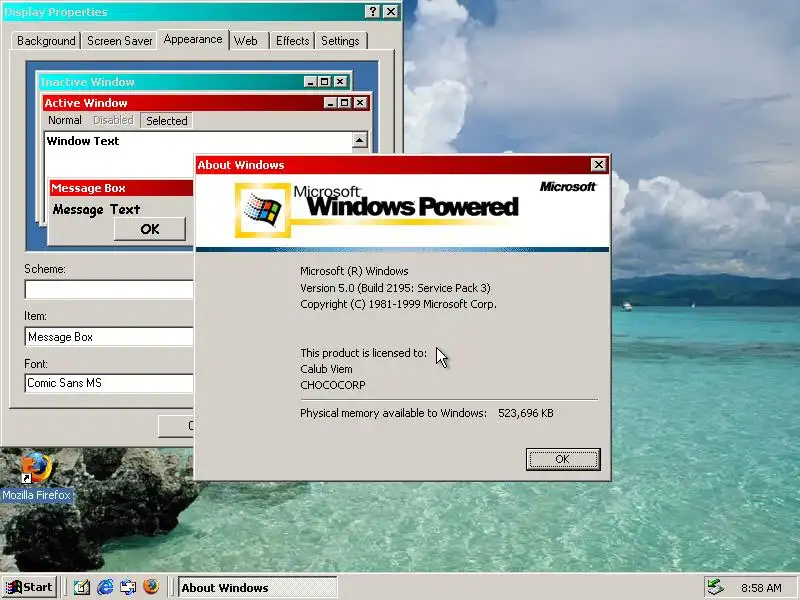Open the Web tab
800x600 pixels.
[x=245, y=41]
